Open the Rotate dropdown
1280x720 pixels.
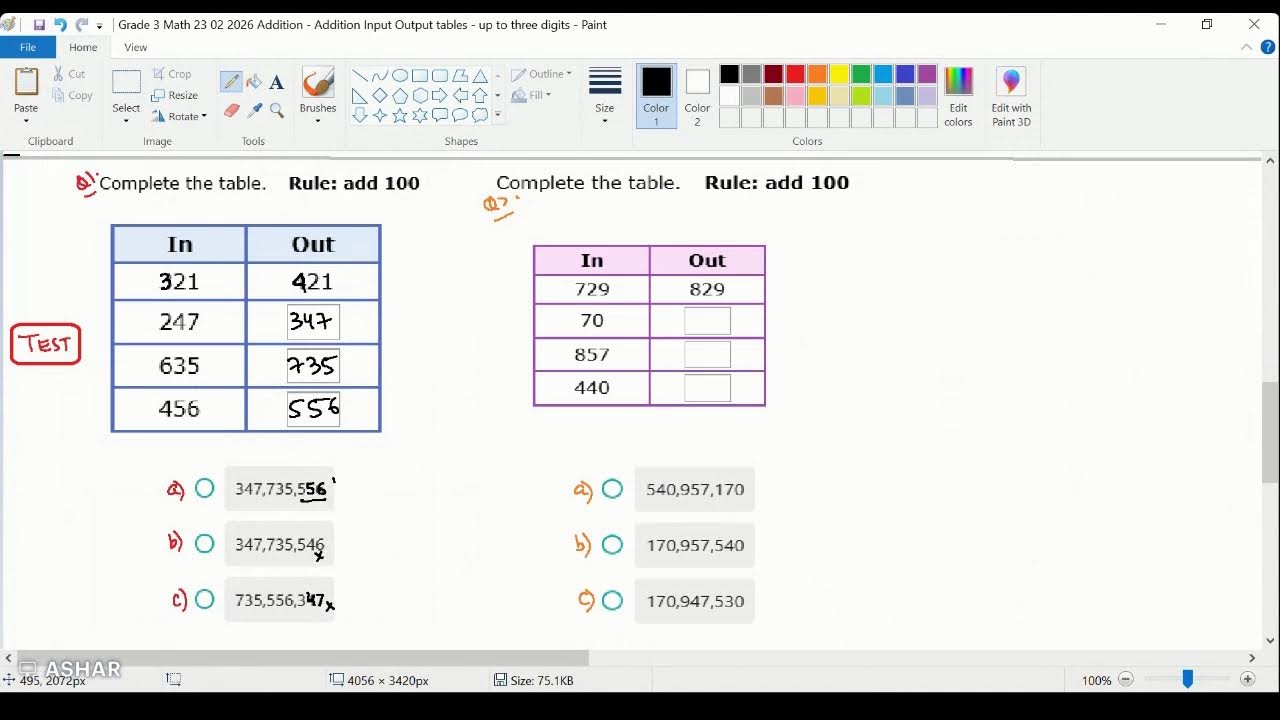pyautogui.click(x=180, y=116)
